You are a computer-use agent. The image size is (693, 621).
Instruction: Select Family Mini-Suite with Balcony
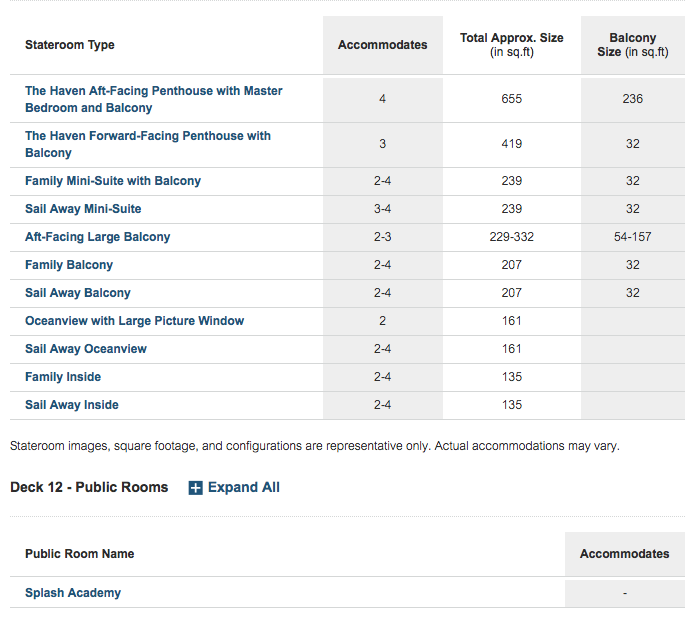pyautogui.click(x=113, y=181)
